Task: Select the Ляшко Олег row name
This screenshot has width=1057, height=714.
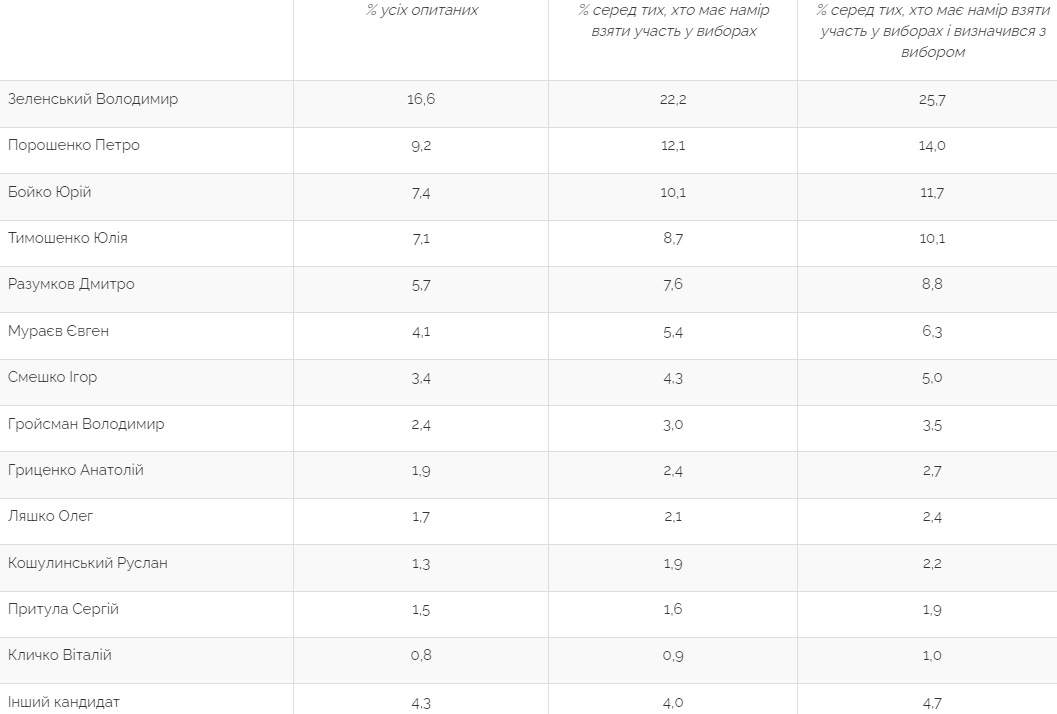Action: [51, 516]
